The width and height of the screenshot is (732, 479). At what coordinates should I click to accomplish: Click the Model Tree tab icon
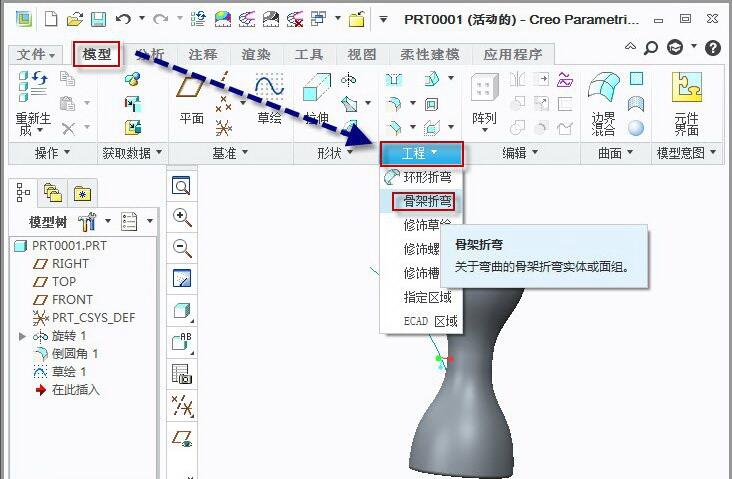(x=23, y=192)
